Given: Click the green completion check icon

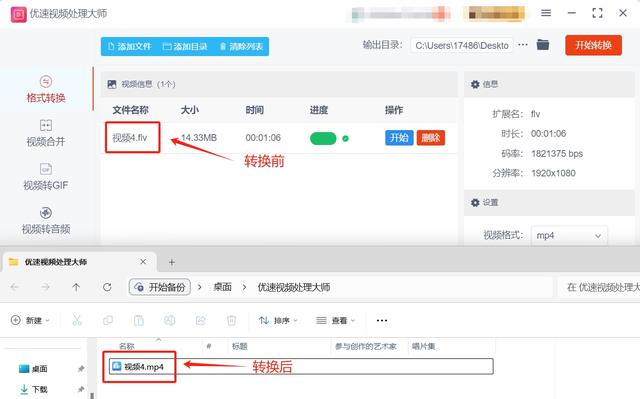Looking at the screenshot, I should pyautogui.click(x=346, y=139).
